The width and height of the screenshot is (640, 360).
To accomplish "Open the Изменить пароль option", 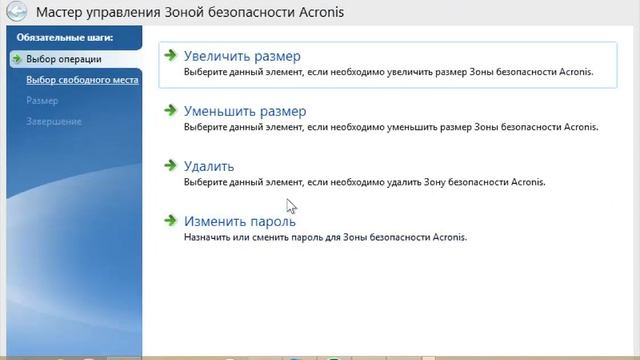I will [240, 221].
